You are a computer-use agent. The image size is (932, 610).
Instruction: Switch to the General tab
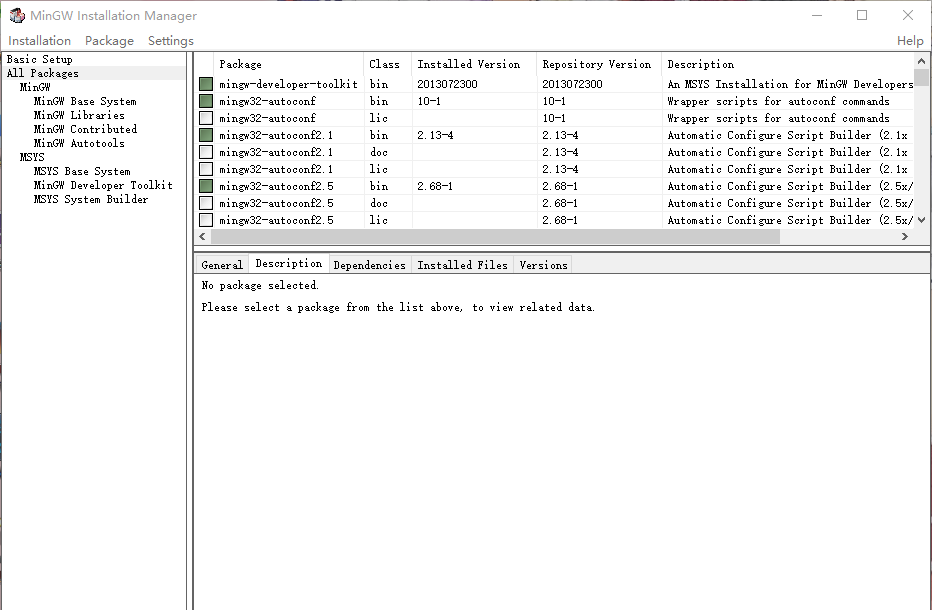tap(222, 265)
